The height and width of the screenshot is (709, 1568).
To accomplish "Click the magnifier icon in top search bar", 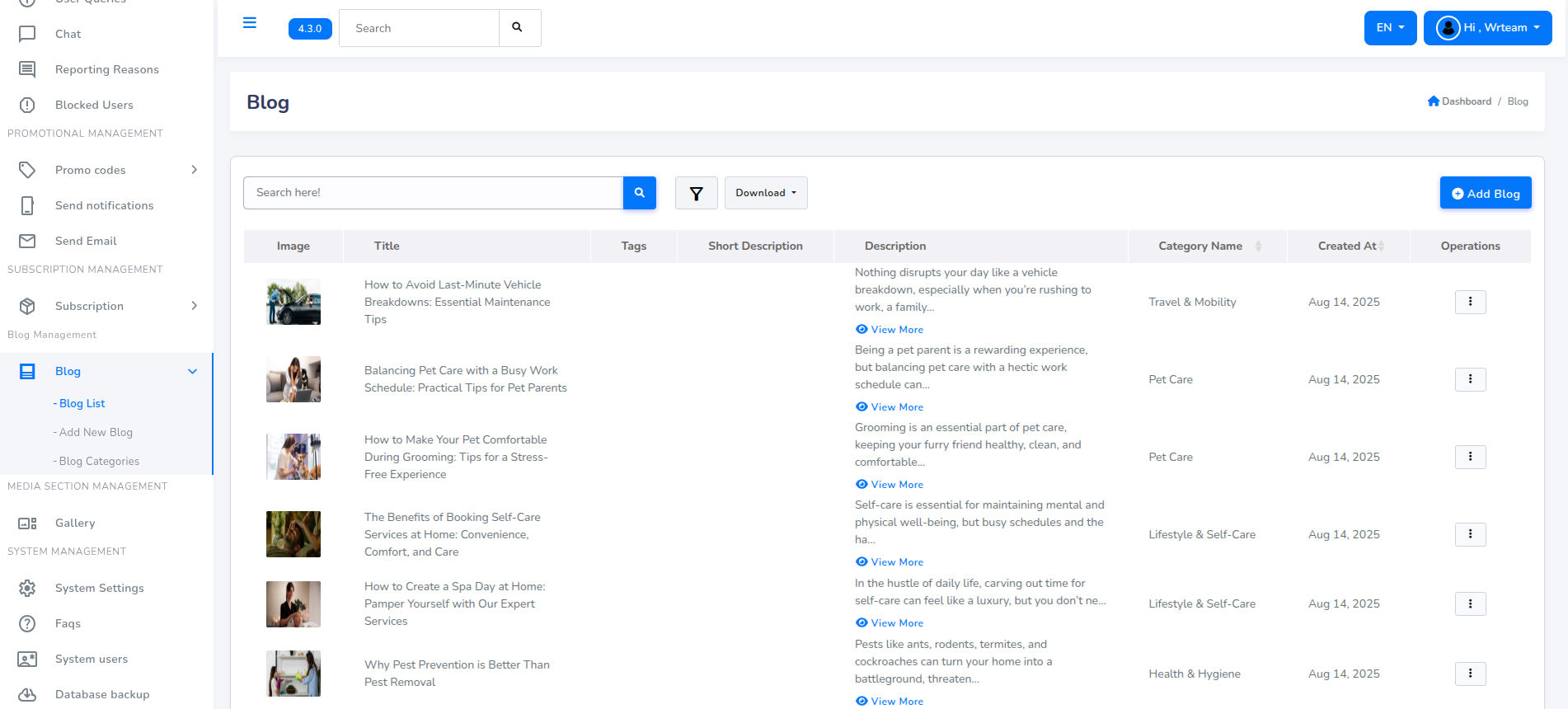I will [518, 28].
